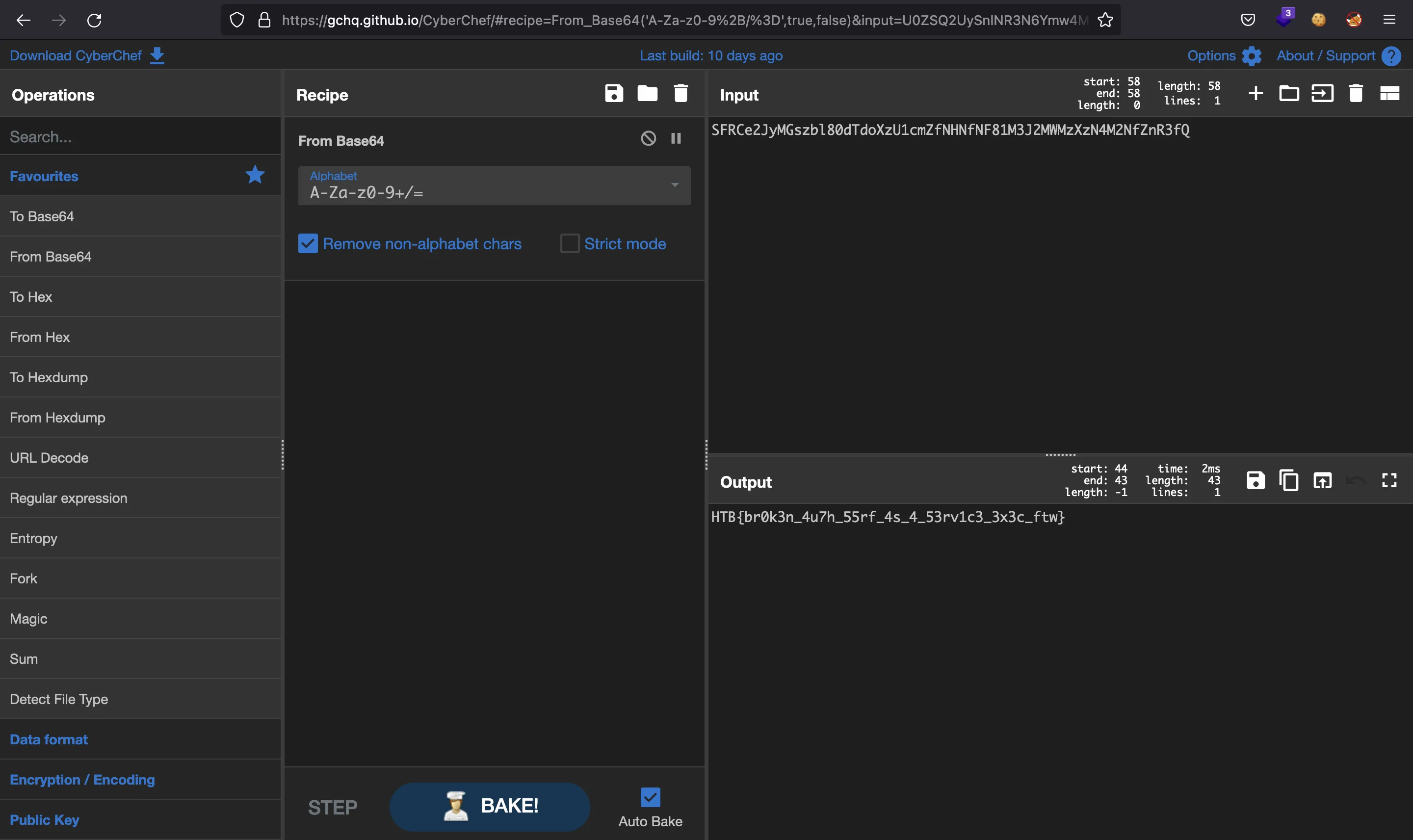Select the Fork operation
This screenshot has width=1413, height=840.
pyautogui.click(x=140, y=578)
